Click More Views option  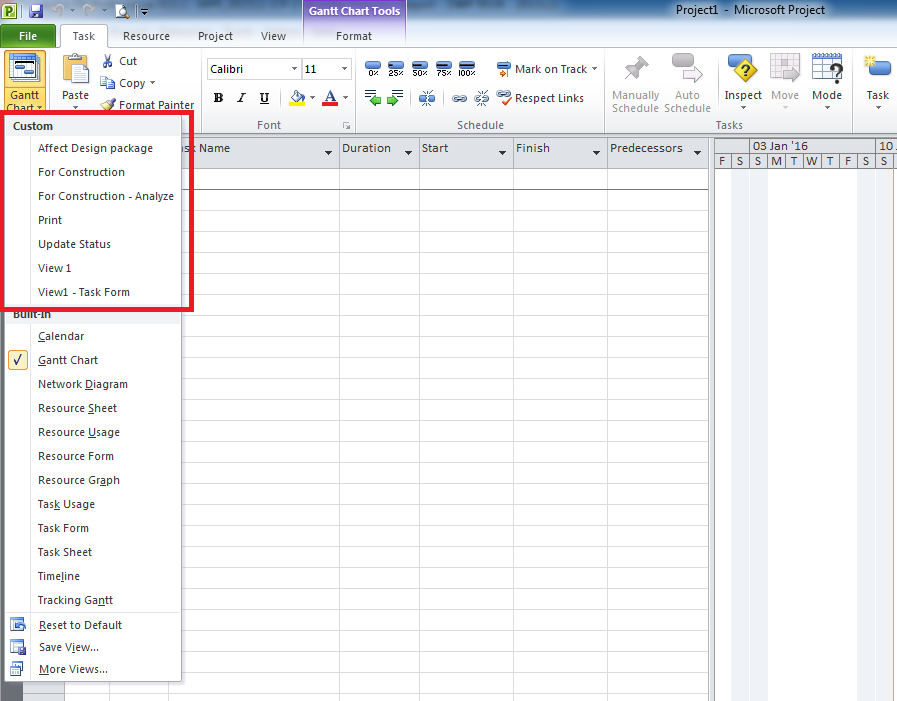click(x=70, y=669)
